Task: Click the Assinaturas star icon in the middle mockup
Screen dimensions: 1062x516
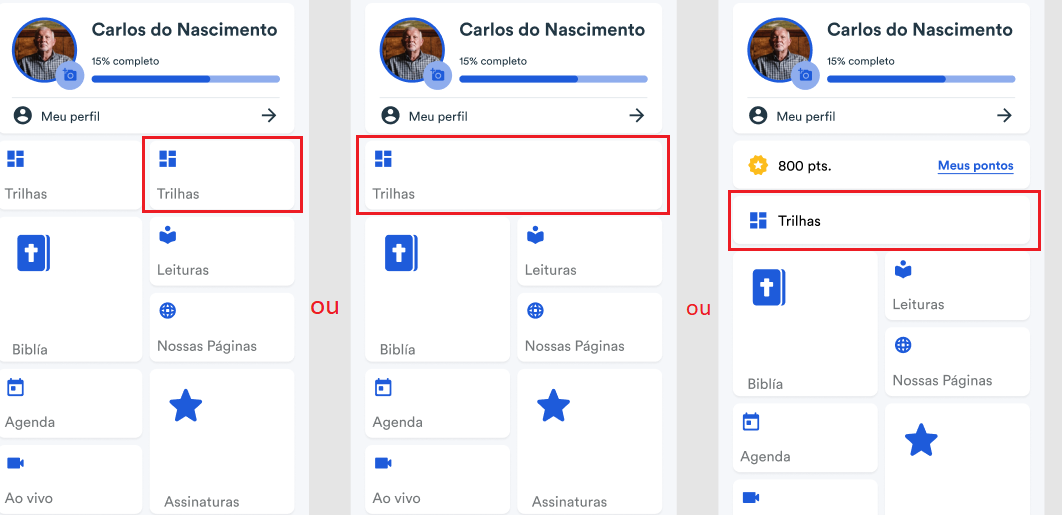Action: tap(553, 406)
